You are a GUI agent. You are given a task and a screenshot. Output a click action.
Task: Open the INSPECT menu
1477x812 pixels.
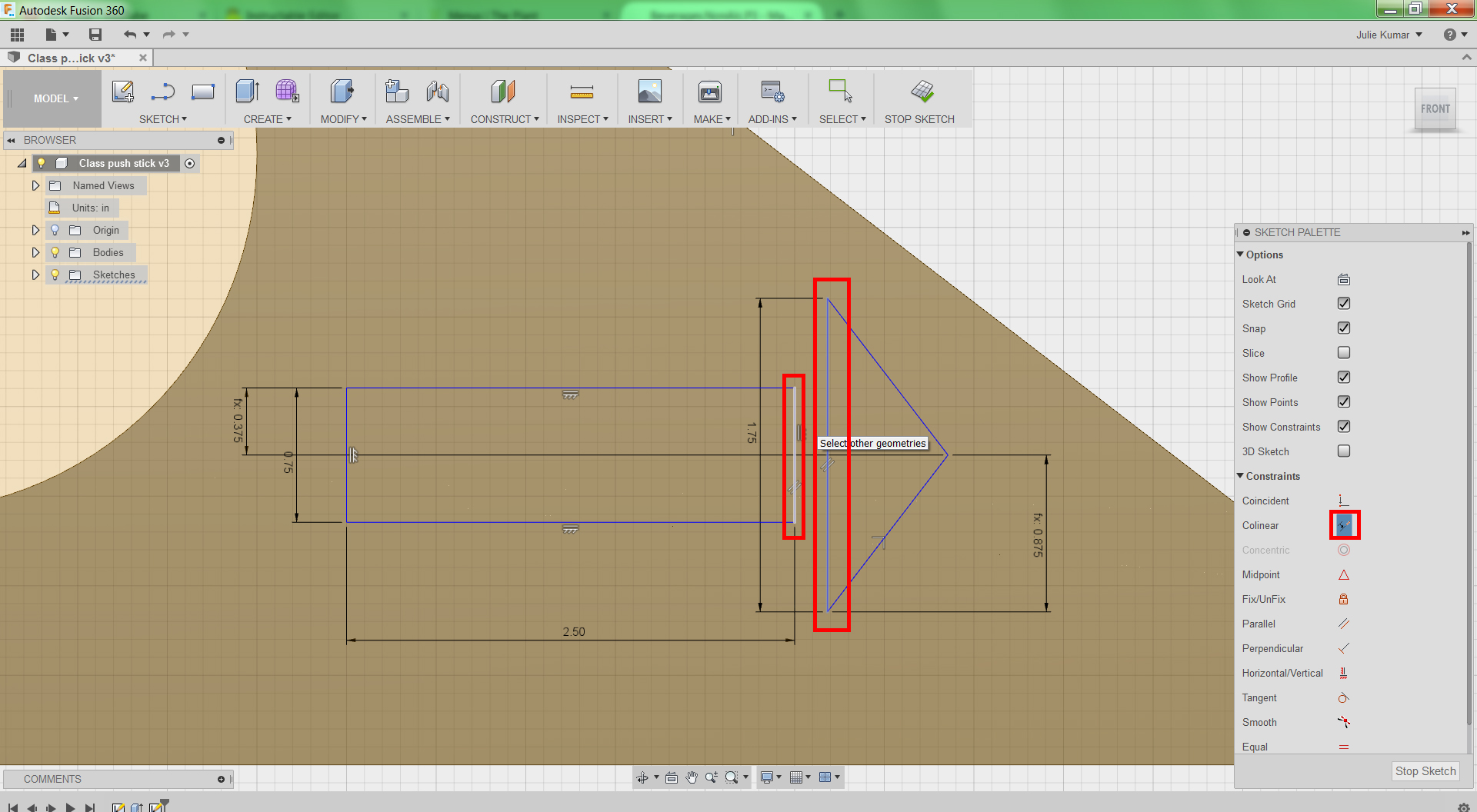tap(583, 119)
